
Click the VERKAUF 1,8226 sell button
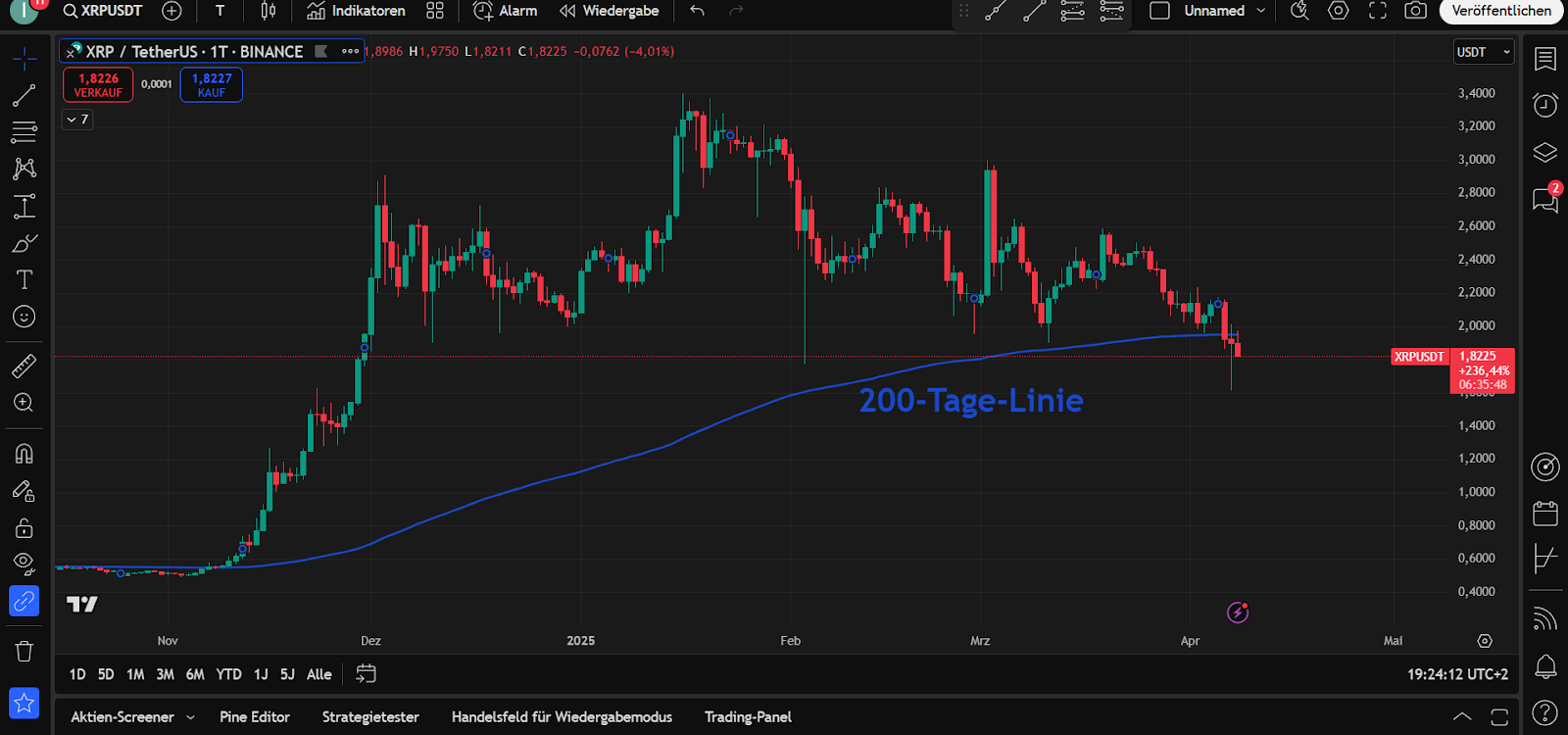pyautogui.click(x=98, y=85)
